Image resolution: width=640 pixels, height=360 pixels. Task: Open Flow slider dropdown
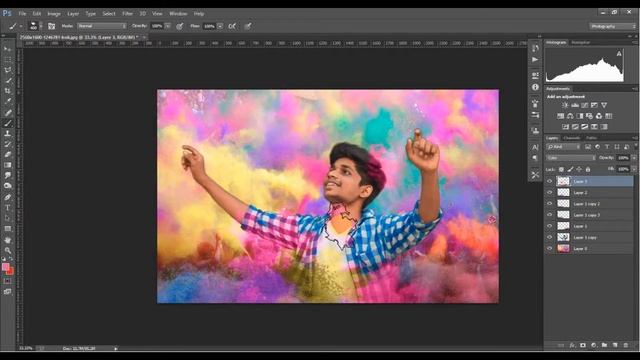pyautogui.click(x=220, y=26)
